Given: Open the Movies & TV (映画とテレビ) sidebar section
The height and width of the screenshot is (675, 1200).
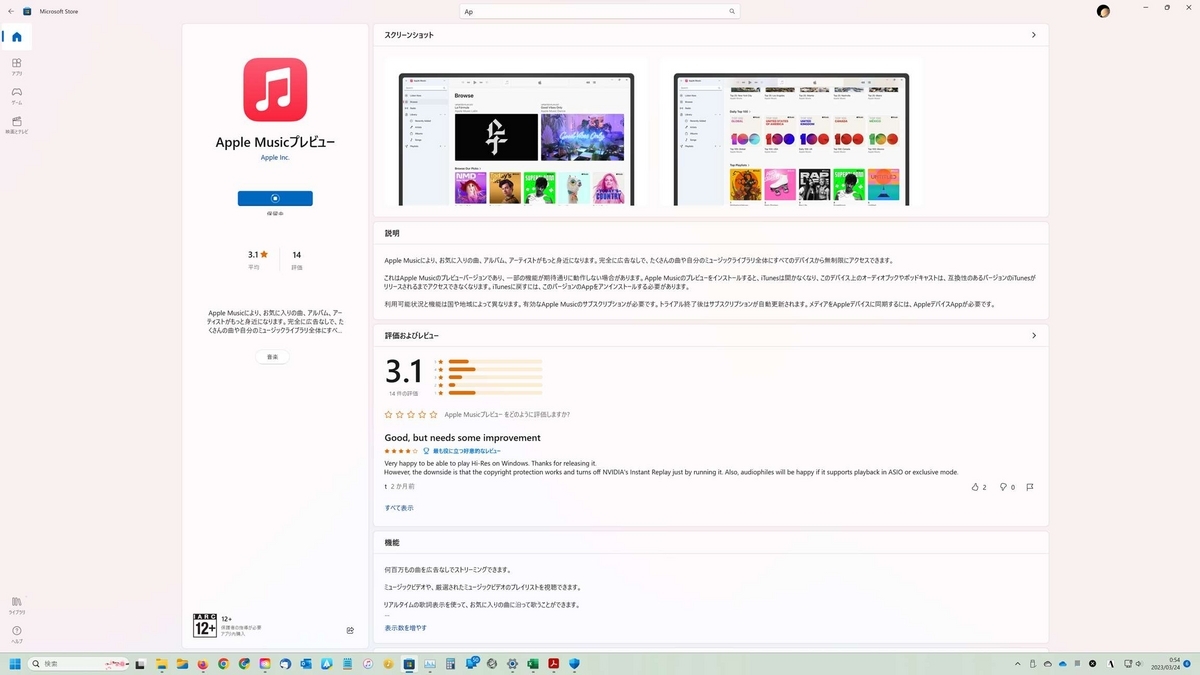Looking at the screenshot, I should point(16,125).
